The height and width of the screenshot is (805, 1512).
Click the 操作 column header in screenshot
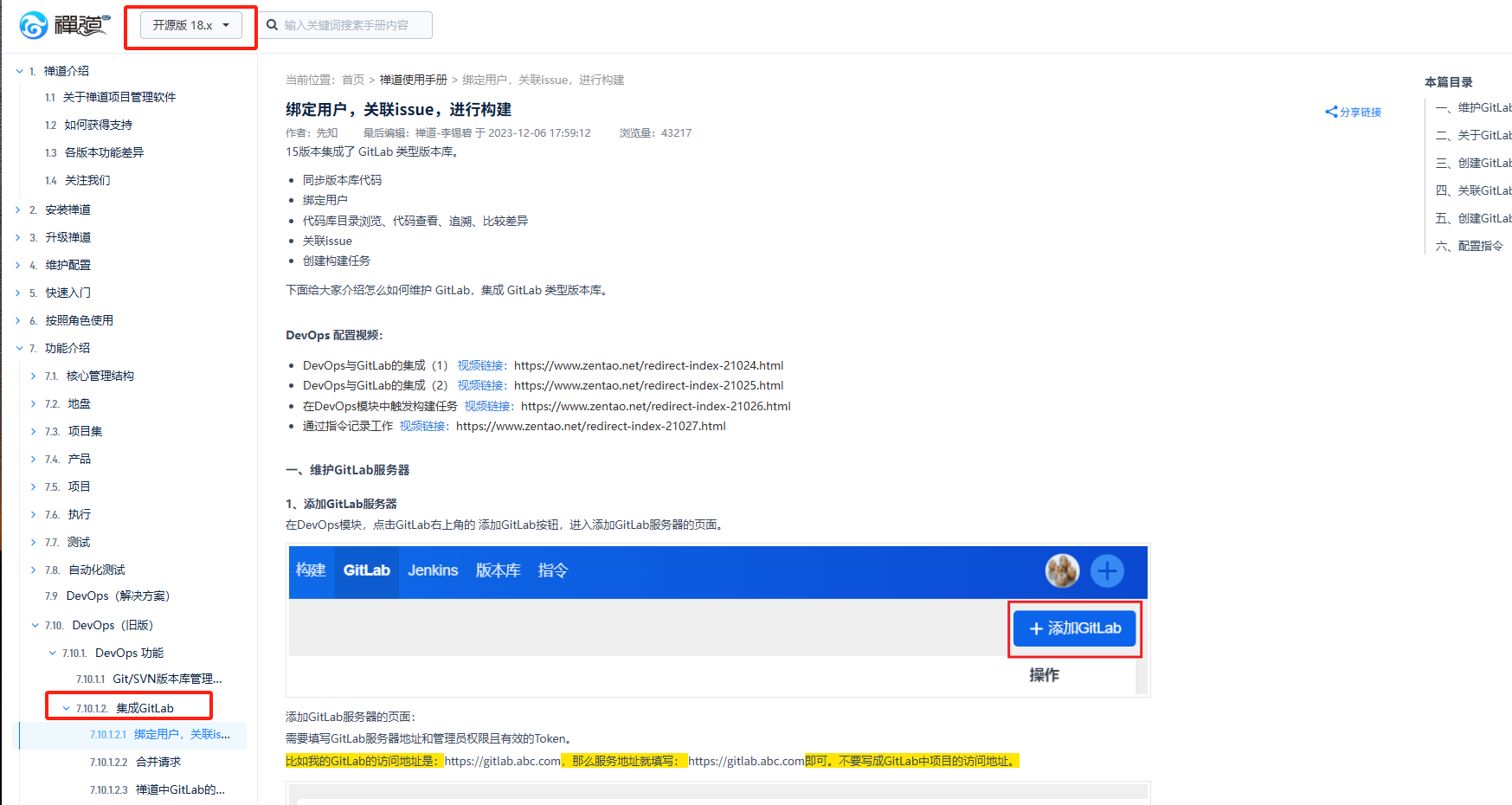tap(1044, 674)
